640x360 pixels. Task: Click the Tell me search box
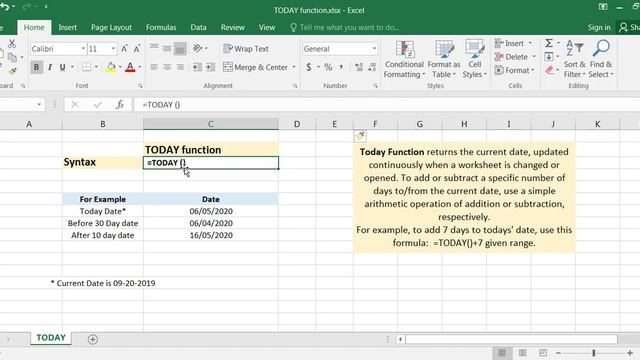344,27
